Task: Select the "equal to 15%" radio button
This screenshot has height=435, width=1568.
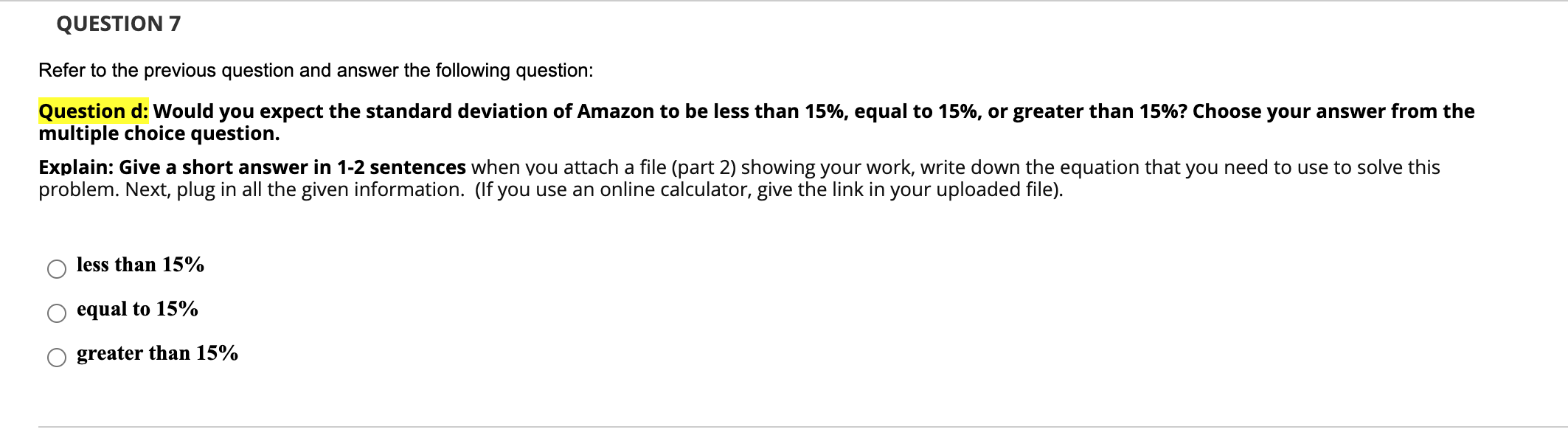Action: [x=56, y=314]
